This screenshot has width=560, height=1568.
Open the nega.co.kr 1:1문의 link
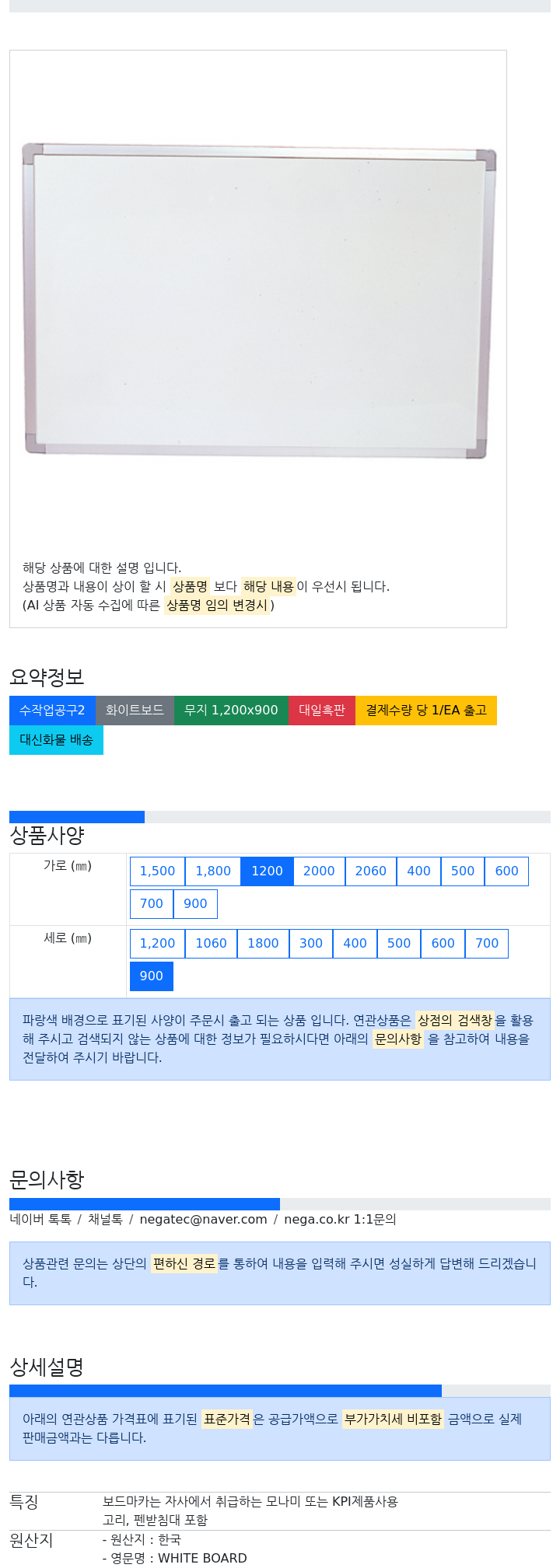(x=340, y=1219)
